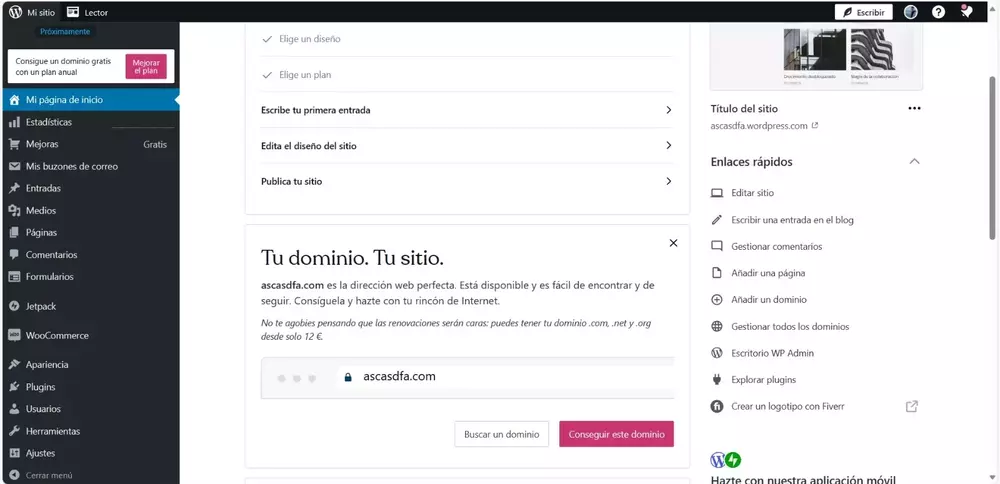Dismiss the Tu dominio card

click(x=673, y=243)
